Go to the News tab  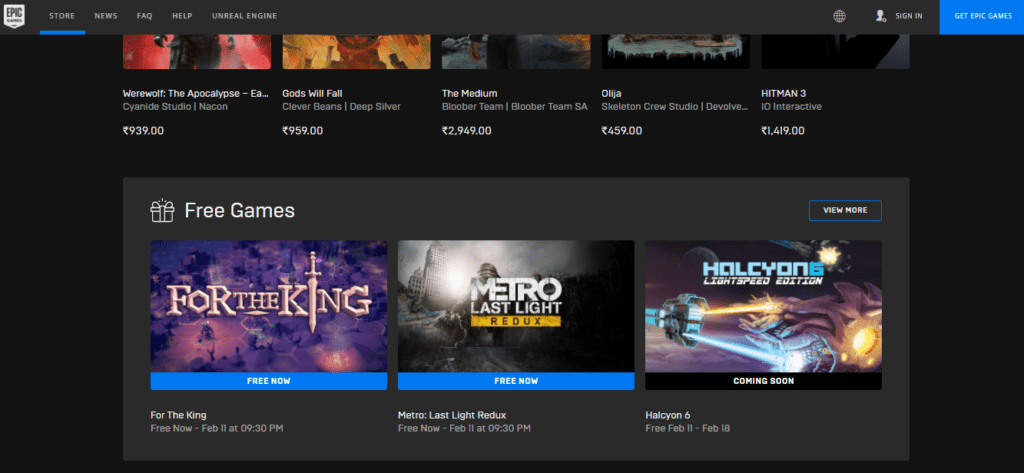(106, 16)
